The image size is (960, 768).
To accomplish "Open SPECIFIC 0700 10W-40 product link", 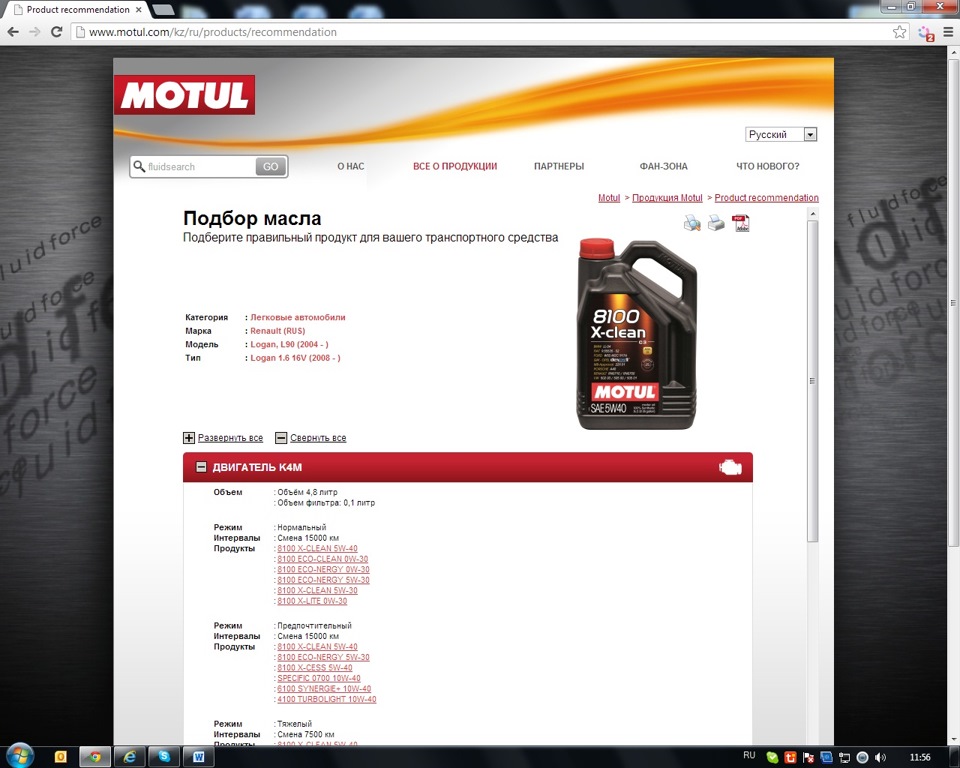I will (319, 678).
